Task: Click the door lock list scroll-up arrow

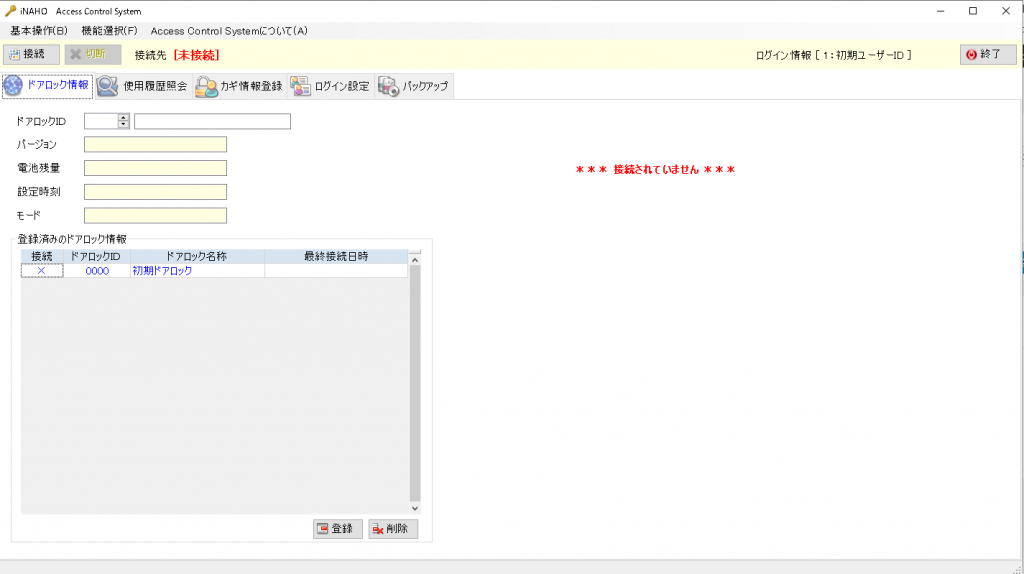Action: click(415, 260)
